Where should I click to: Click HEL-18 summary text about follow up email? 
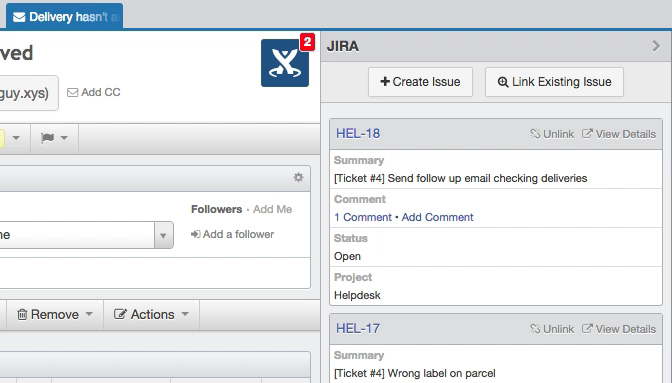pyautogui.click(x=461, y=178)
